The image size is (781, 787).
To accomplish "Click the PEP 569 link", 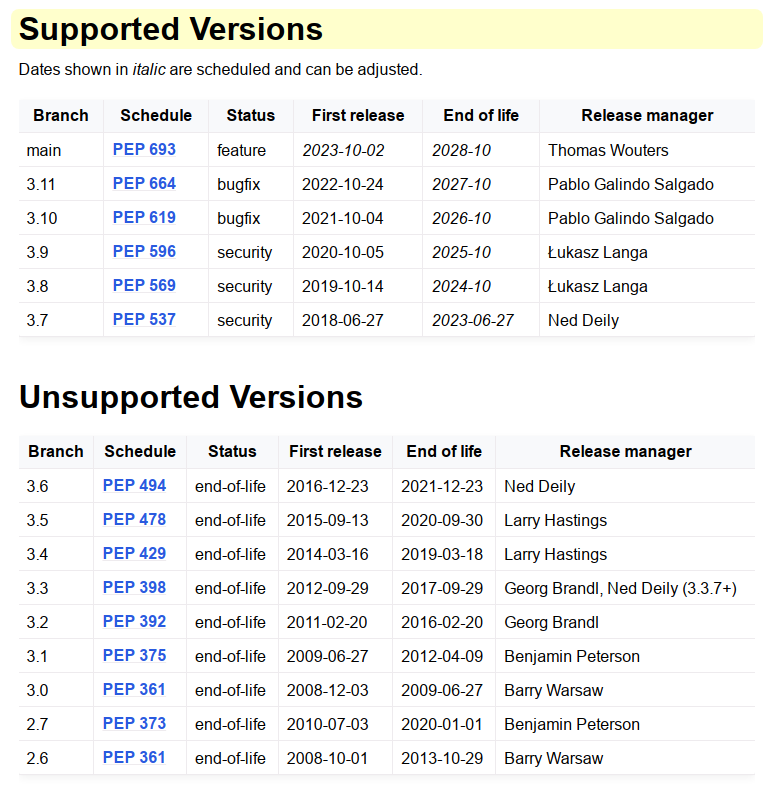I will 144,286.
